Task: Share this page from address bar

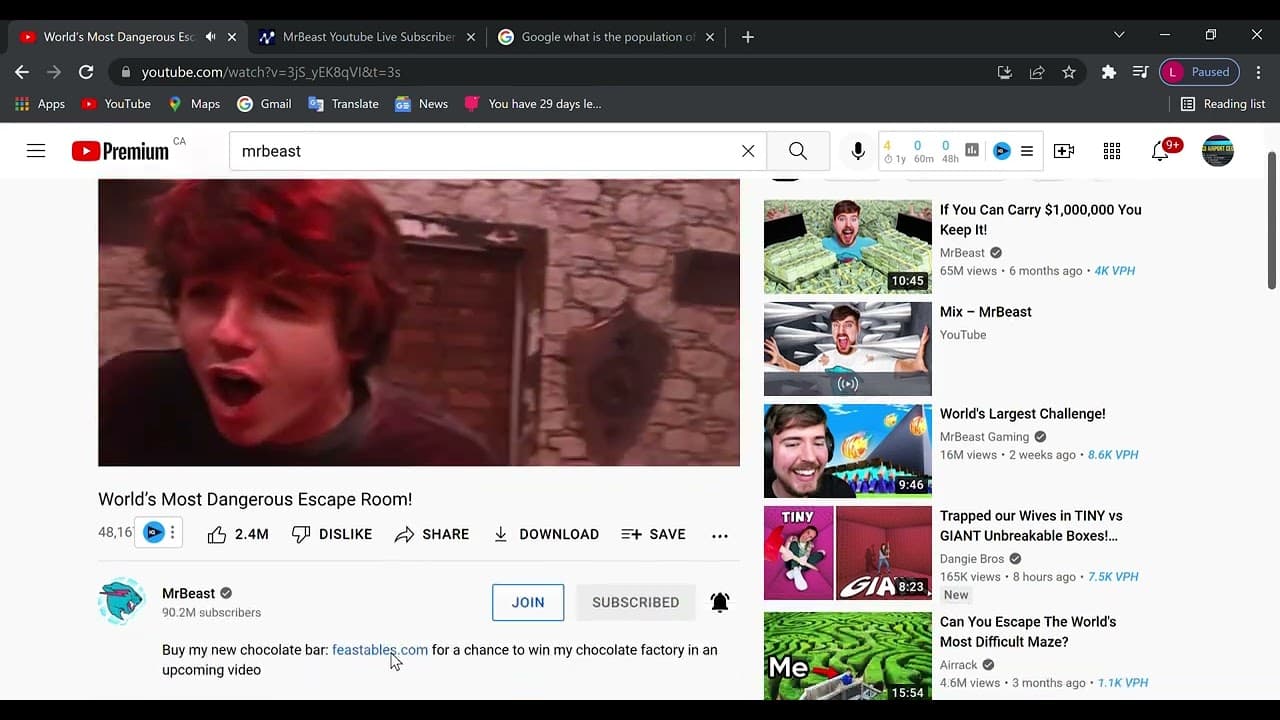Action: coord(1037,72)
